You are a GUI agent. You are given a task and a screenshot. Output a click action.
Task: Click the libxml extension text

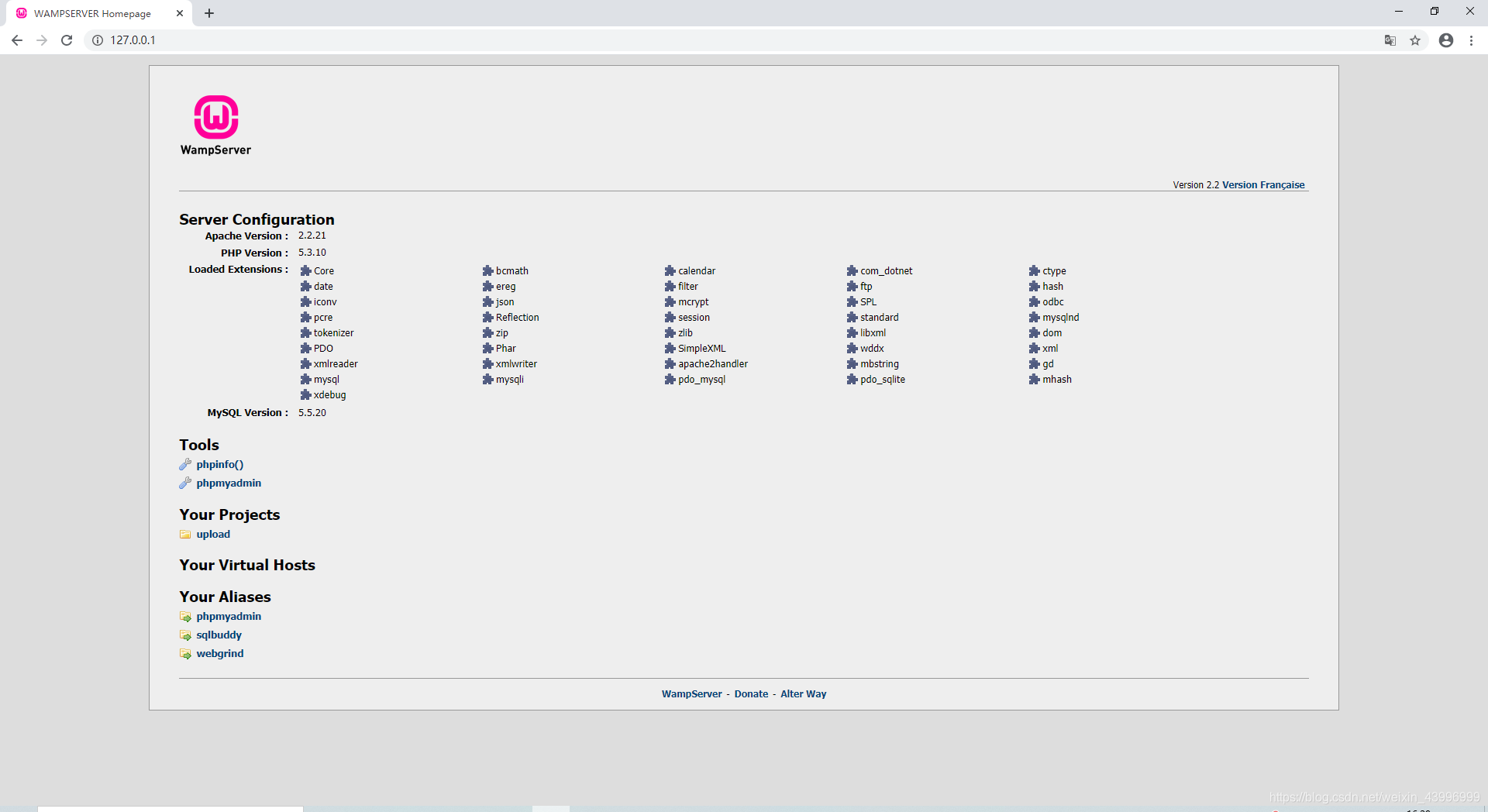873,332
